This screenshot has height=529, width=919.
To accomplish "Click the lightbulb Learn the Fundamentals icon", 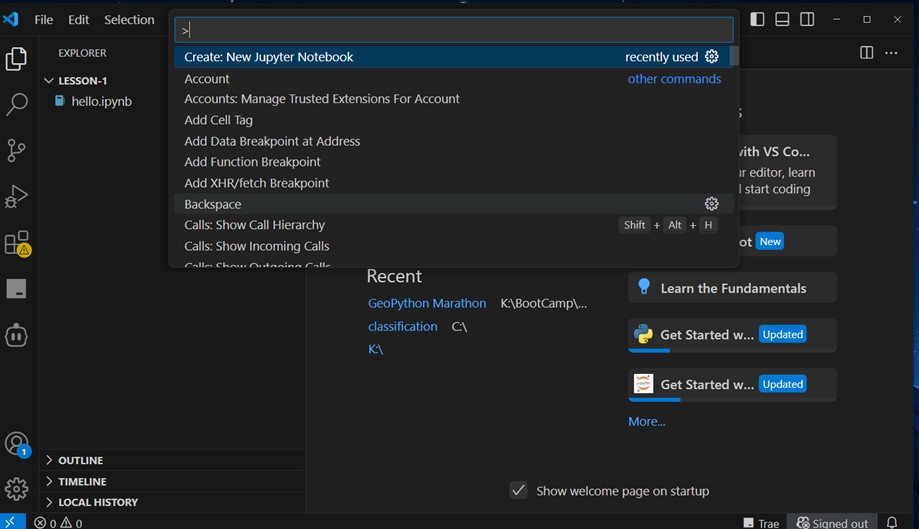I will (644, 287).
